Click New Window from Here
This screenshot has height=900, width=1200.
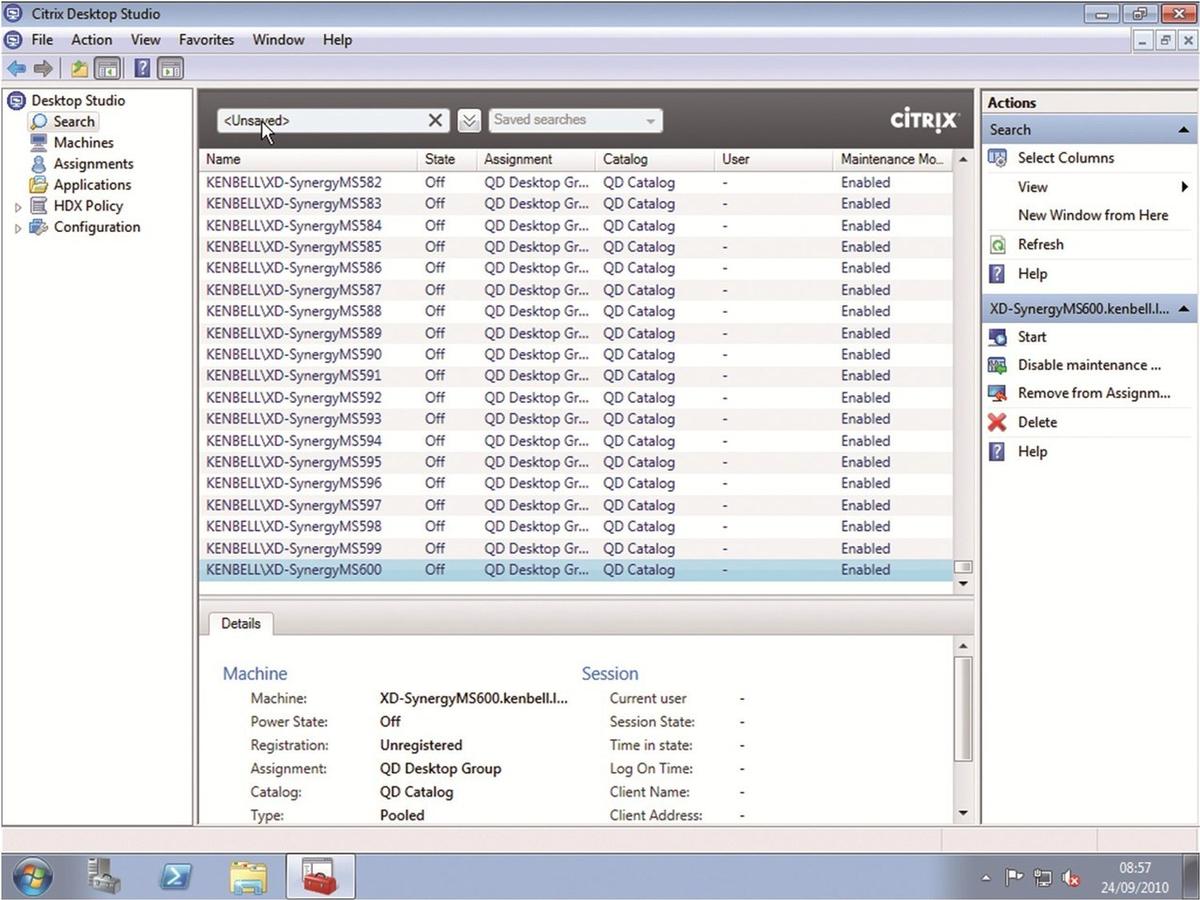point(1093,215)
